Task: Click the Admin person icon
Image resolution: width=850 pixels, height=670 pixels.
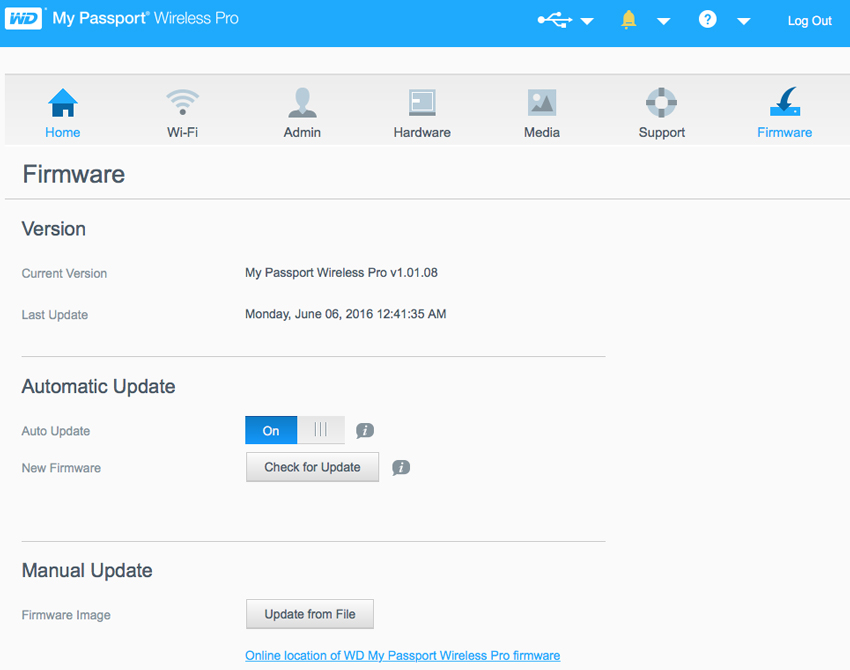Action: (x=302, y=102)
